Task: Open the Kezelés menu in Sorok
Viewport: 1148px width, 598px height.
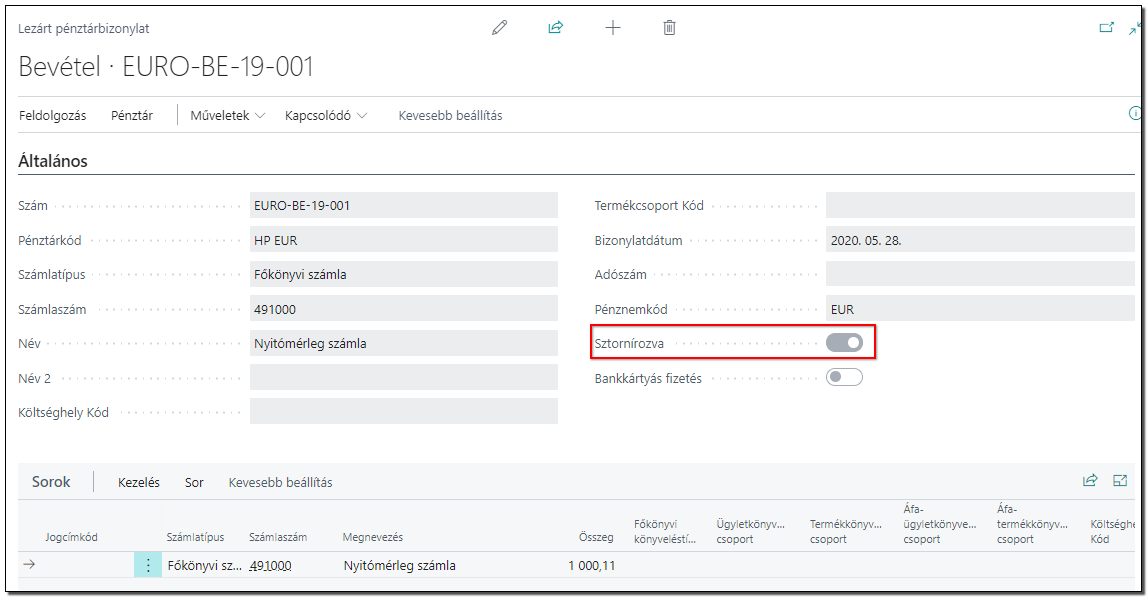Action: click(x=138, y=482)
